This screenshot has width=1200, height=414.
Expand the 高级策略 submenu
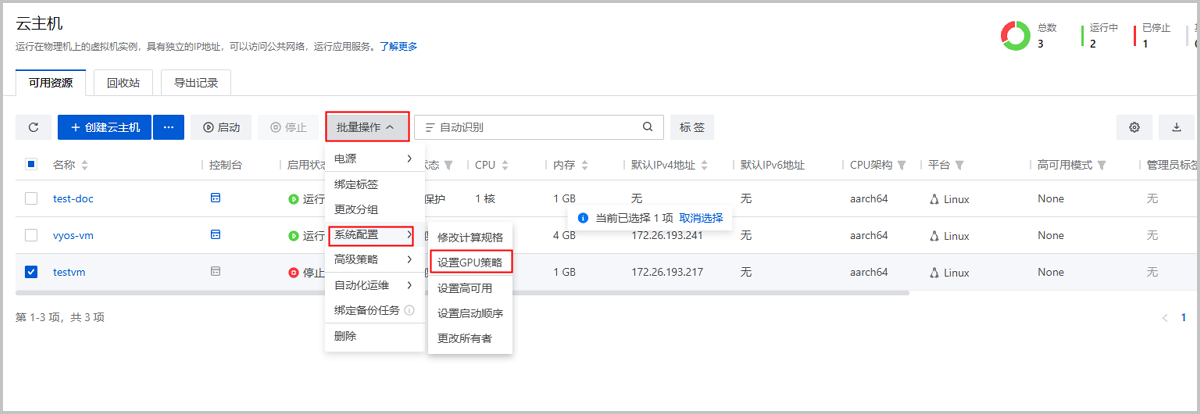[x=372, y=260]
